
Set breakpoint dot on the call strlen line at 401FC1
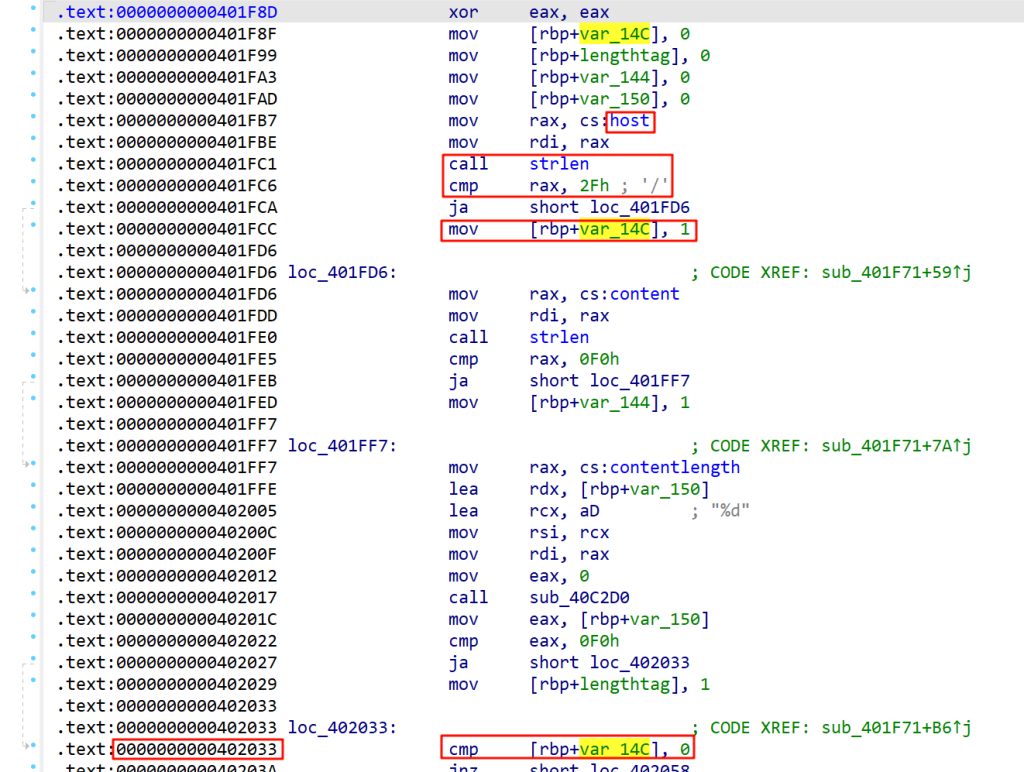click(34, 164)
